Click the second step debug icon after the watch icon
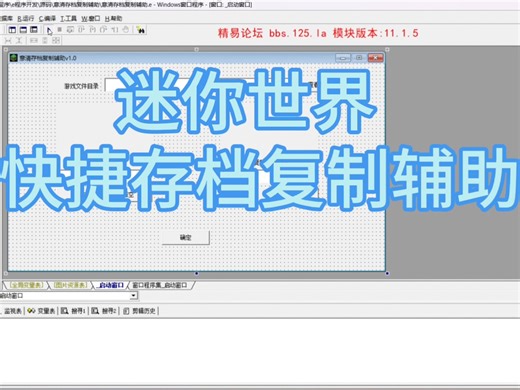 pyautogui.click(x=92, y=30)
